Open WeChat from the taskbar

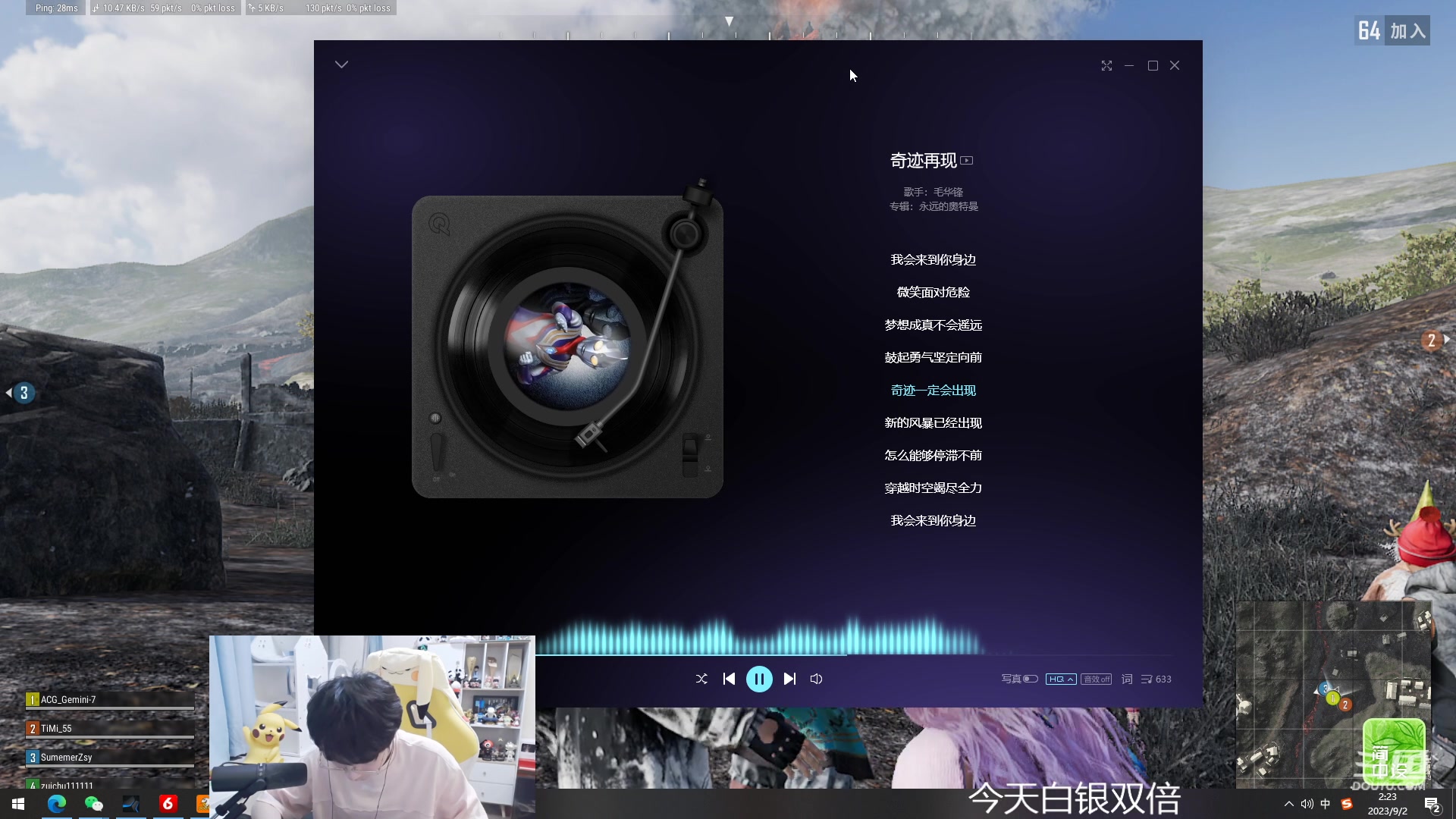click(93, 804)
